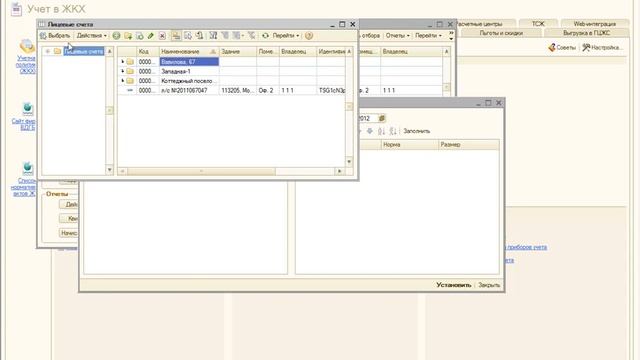Image resolution: width=640 pixels, height=360 pixels.
Task: Click the Заполнить button
Action: [x=417, y=131]
